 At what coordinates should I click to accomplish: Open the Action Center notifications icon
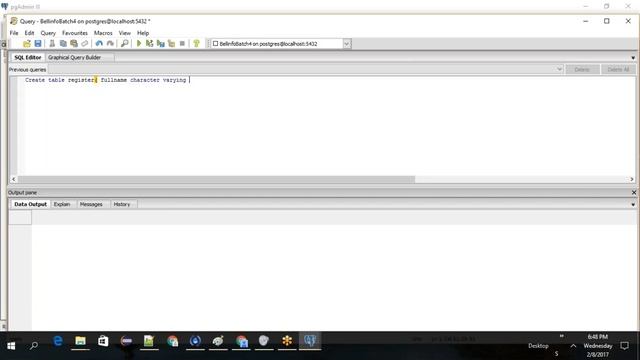pos(624,346)
